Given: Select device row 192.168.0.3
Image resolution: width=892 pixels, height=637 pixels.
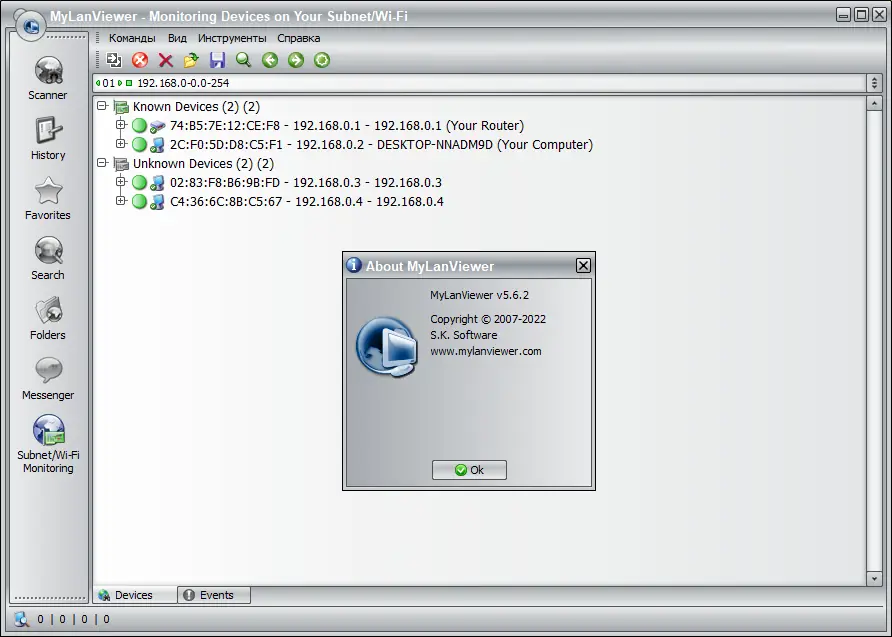Looking at the screenshot, I should click(306, 183).
